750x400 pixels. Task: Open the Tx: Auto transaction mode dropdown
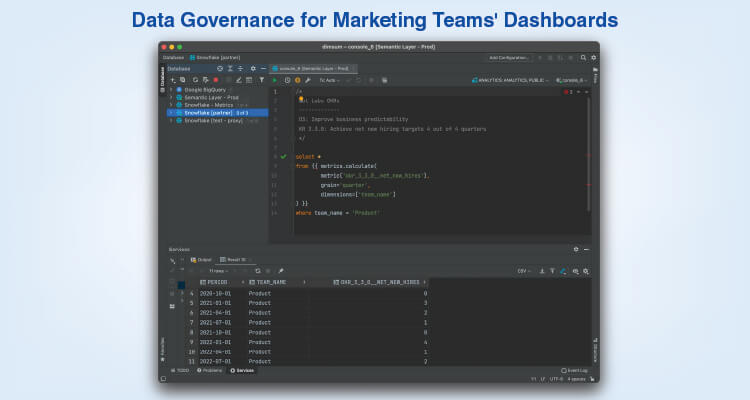pyautogui.click(x=330, y=80)
